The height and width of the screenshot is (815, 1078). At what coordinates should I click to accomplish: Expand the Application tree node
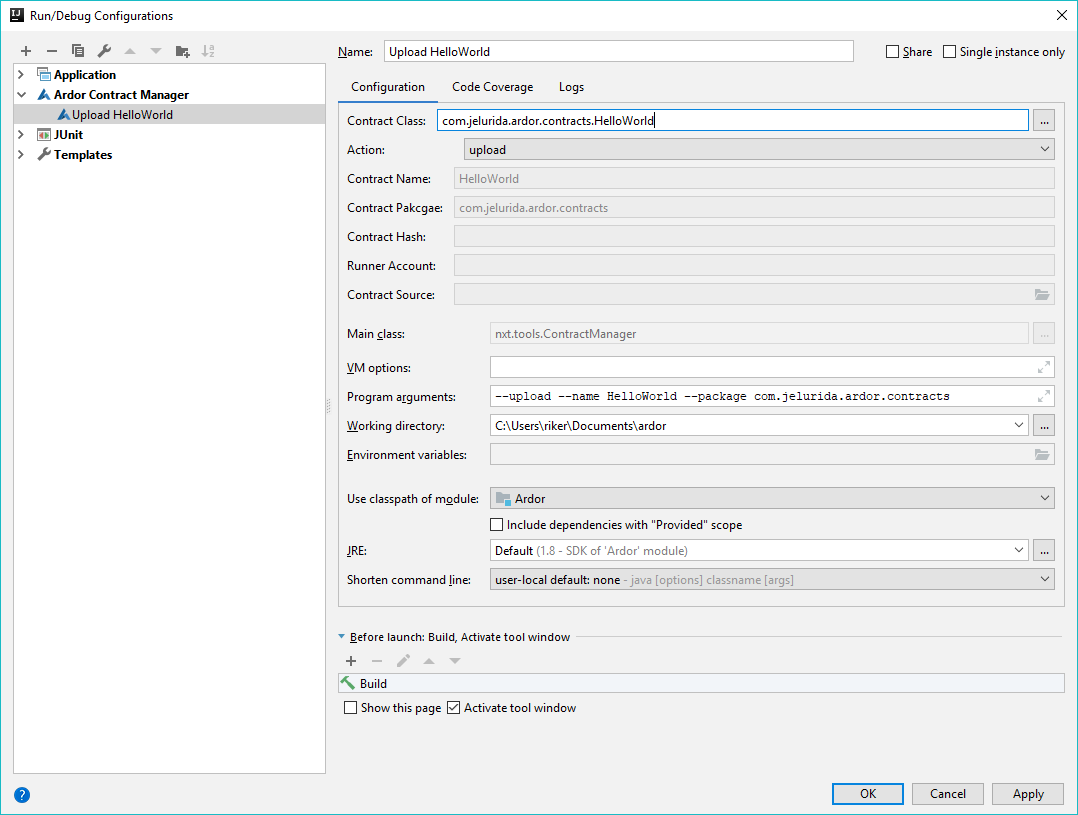tap(22, 74)
